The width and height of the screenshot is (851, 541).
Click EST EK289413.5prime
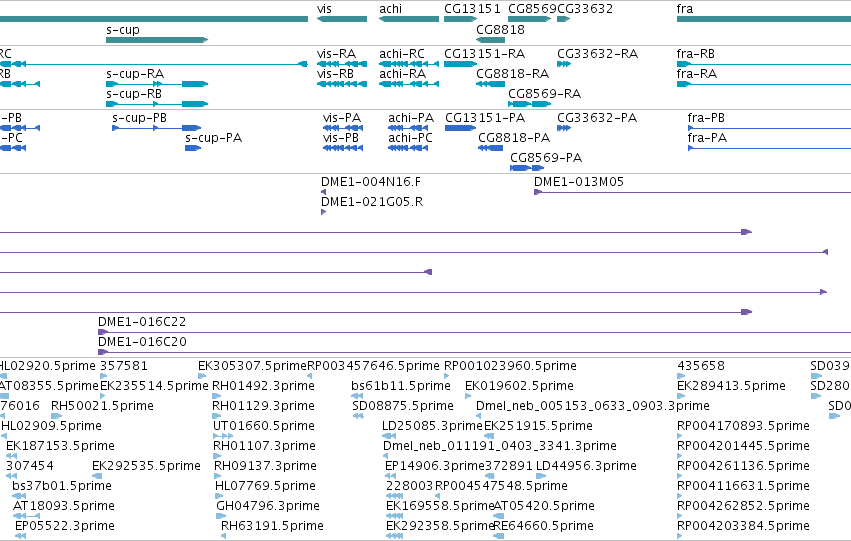(x=681, y=396)
